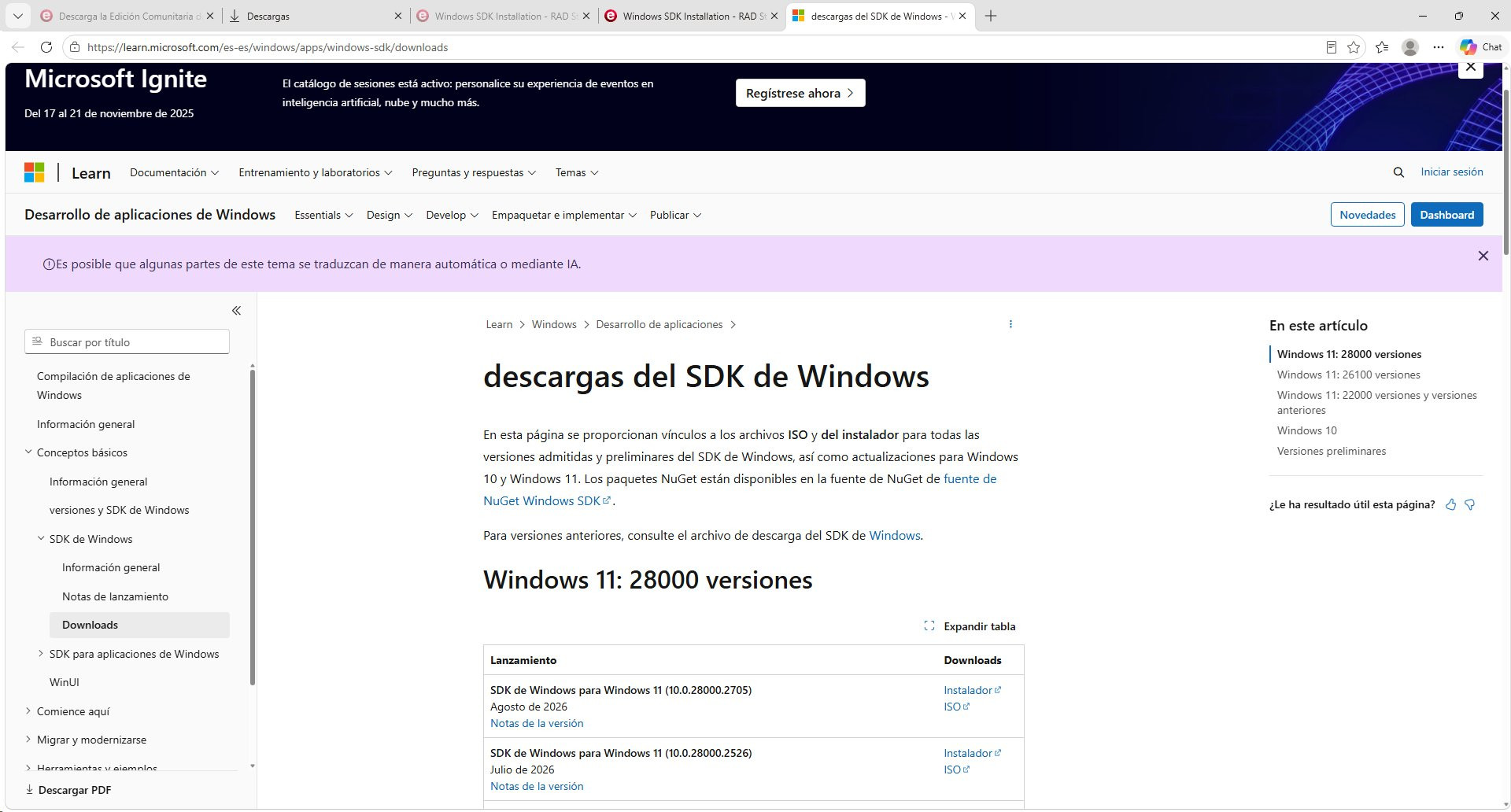
Task: Click ISO link for 10.0.28000.2705
Action: click(x=956, y=707)
